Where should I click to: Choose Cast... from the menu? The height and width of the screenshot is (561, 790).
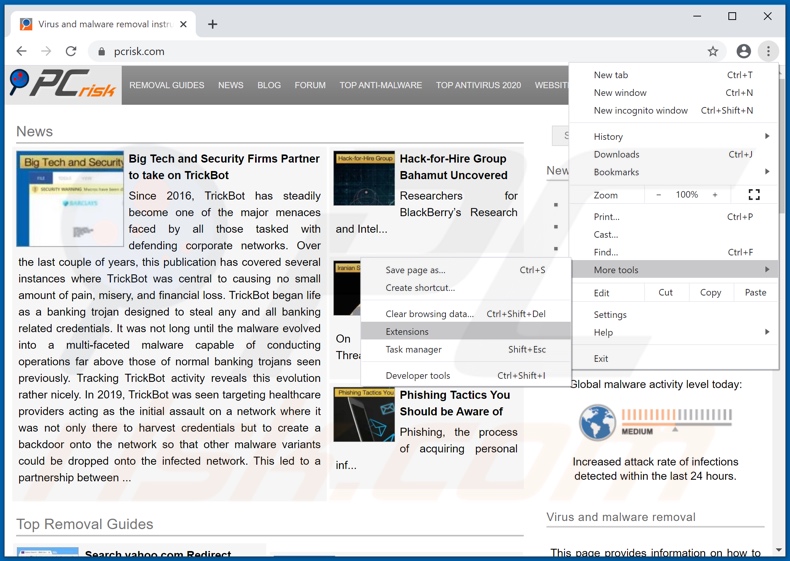674,234
